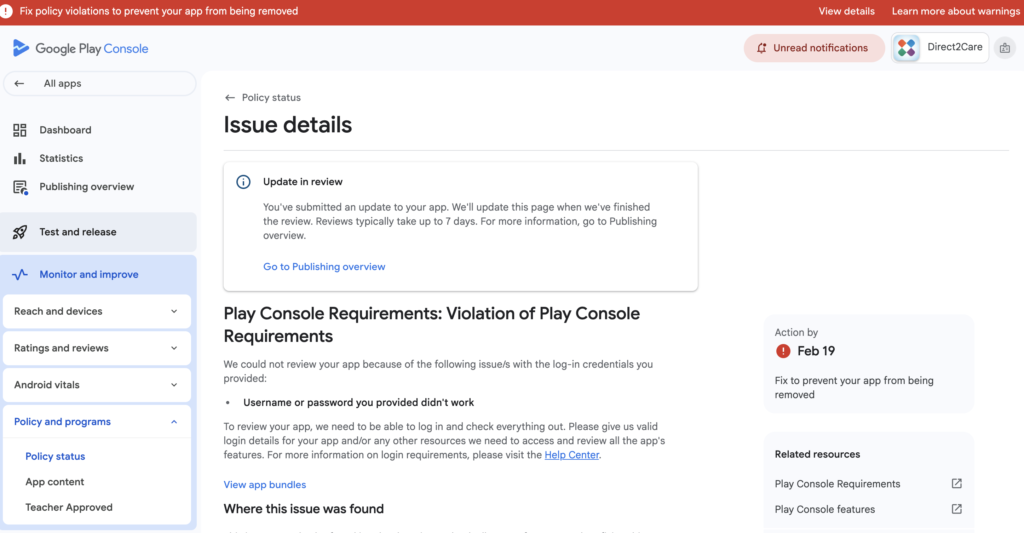Open the Play Console Requirements external link icon
Image resolution: width=1024 pixels, height=533 pixels.
pyautogui.click(x=956, y=484)
